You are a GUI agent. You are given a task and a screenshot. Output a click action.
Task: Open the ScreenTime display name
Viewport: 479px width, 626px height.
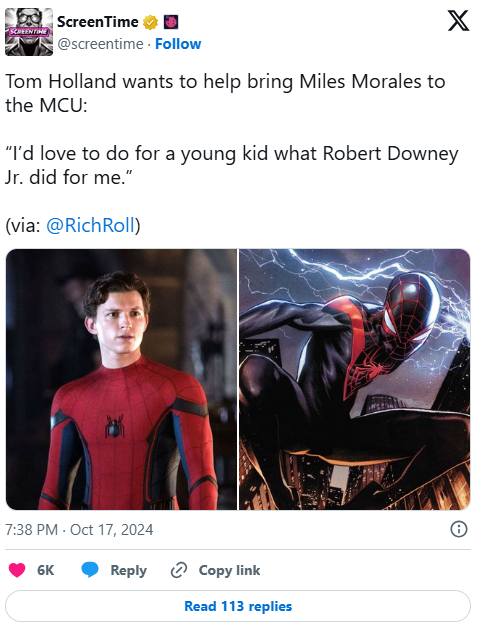point(98,22)
